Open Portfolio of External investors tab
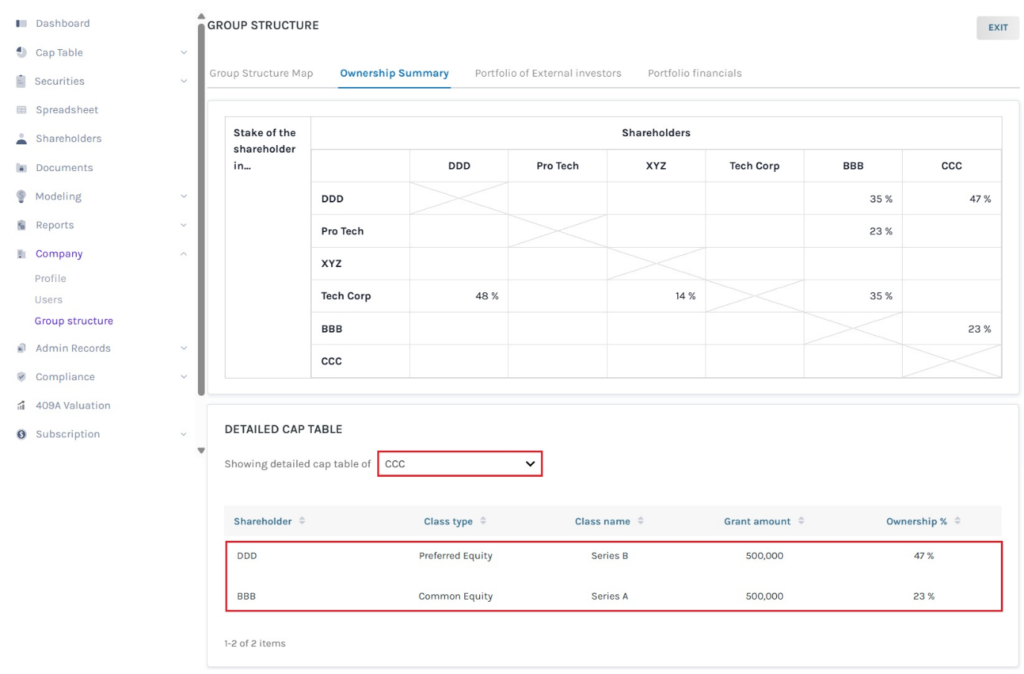 pos(547,73)
